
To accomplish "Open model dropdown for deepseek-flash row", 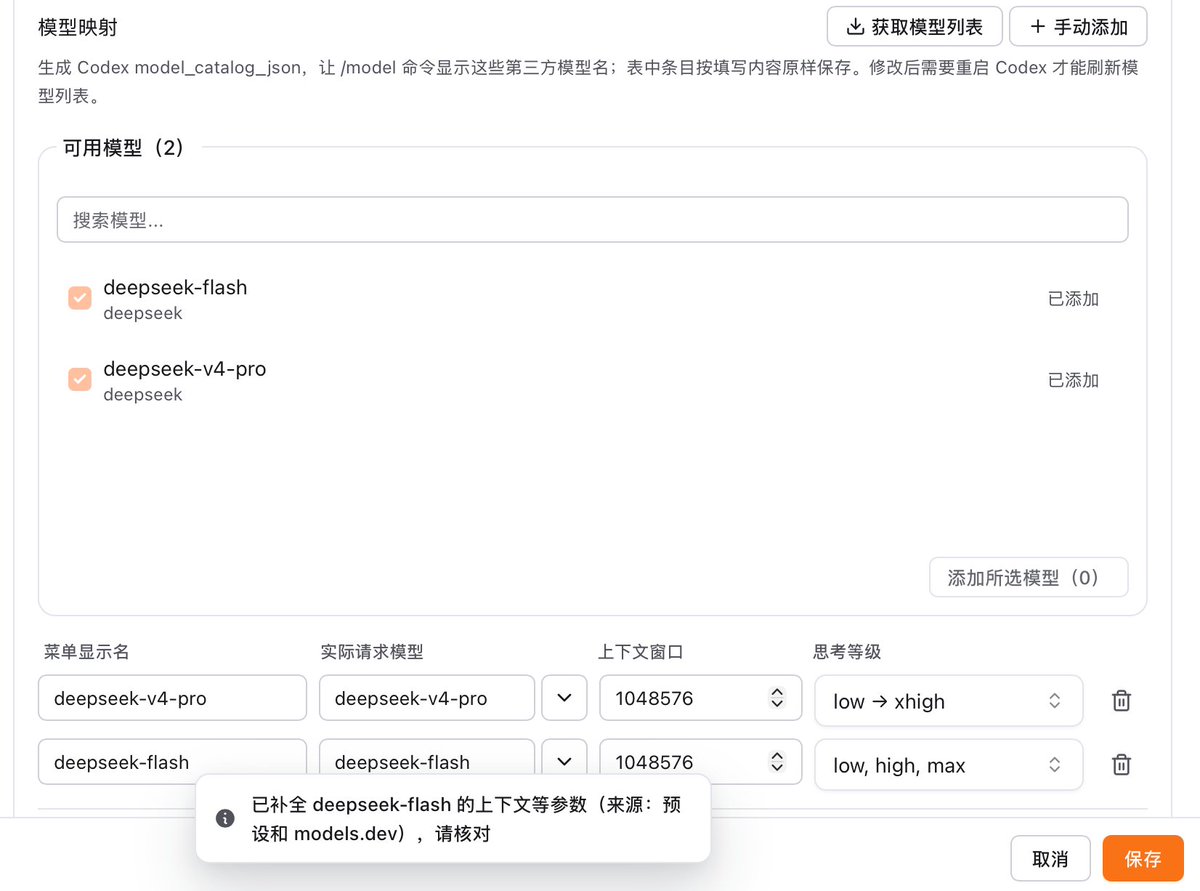I will [x=564, y=761].
